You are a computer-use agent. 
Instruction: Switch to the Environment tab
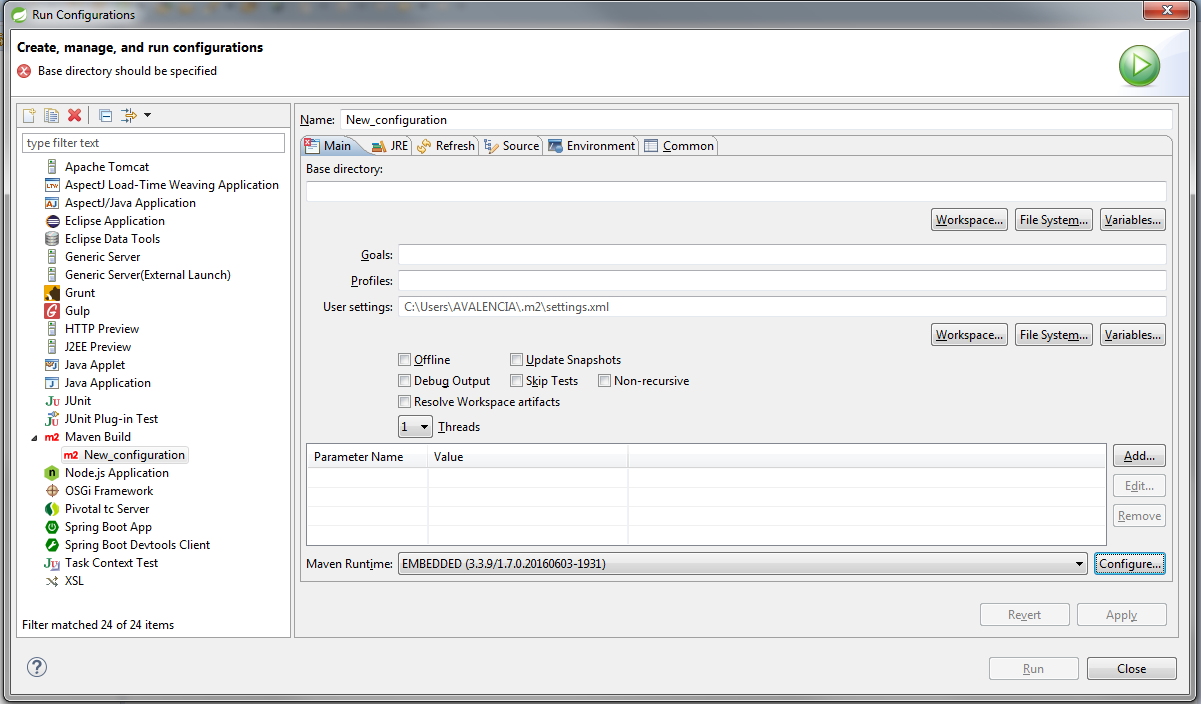(x=591, y=146)
